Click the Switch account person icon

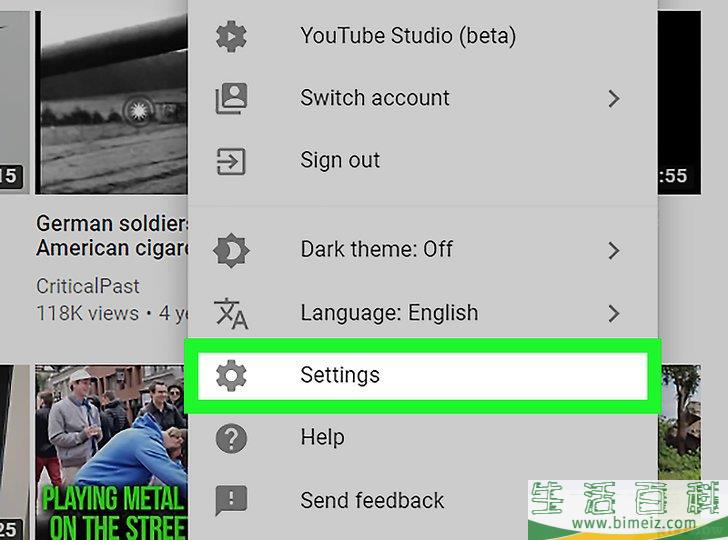(x=231, y=98)
